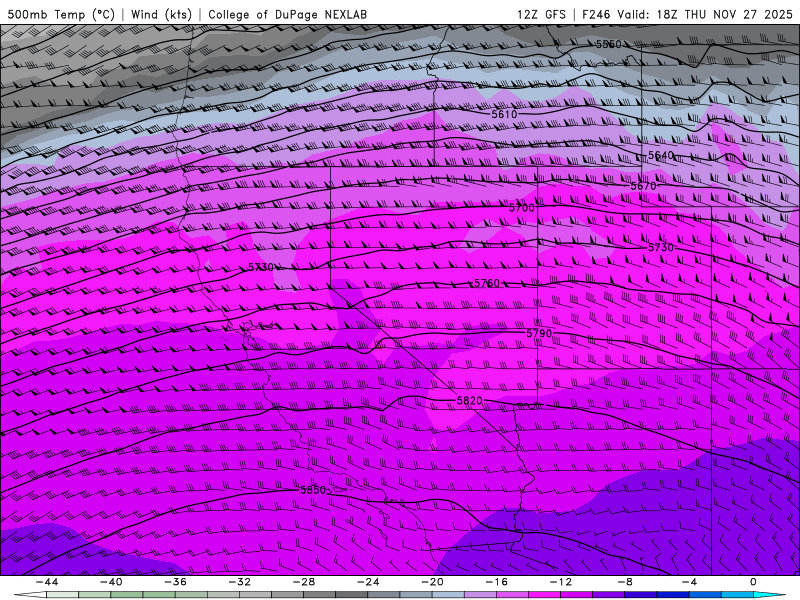The image size is (800, 600).
Task: Click the "500mb Temp (°C)" title text
Action: point(61,14)
